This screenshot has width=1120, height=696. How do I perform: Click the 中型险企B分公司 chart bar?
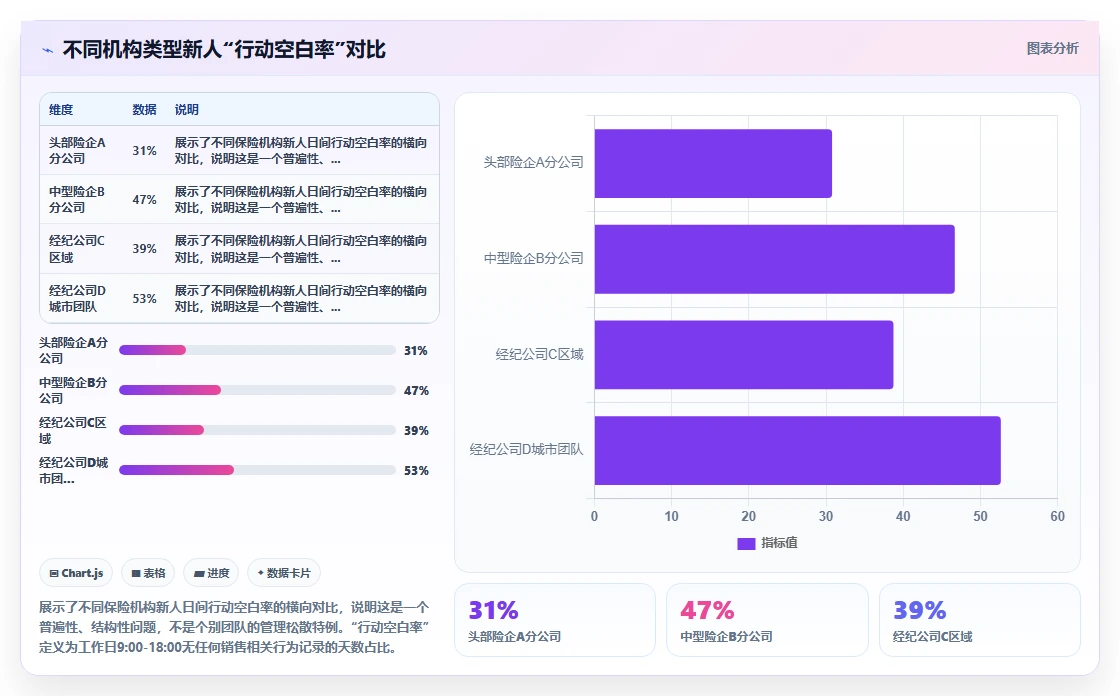pyautogui.click(x=774, y=259)
